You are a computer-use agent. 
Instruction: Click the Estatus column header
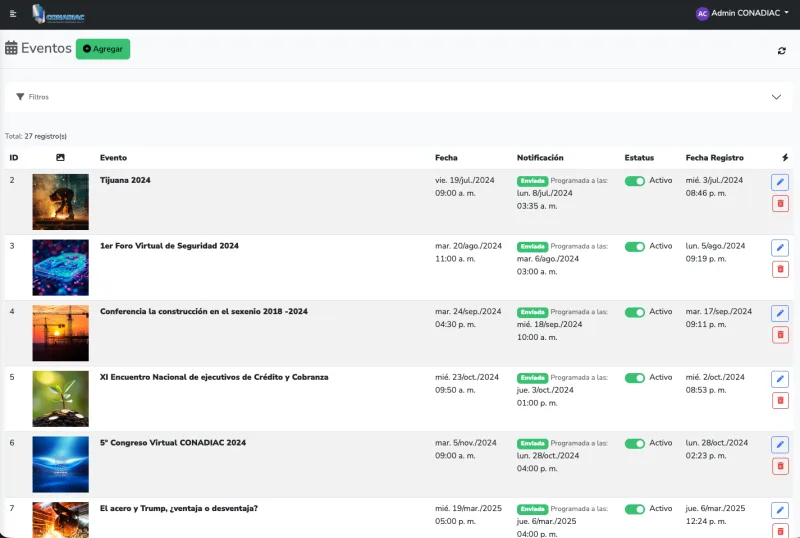tap(639, 158)
